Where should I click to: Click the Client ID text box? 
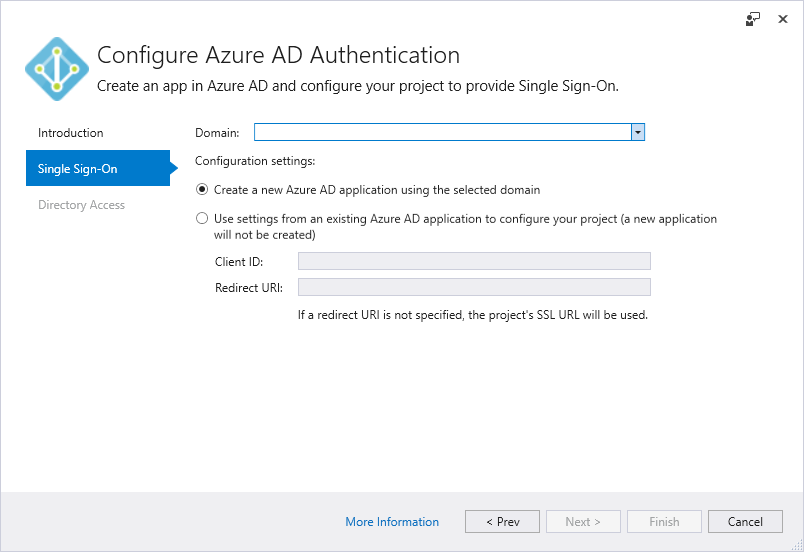tap(474, 261)
